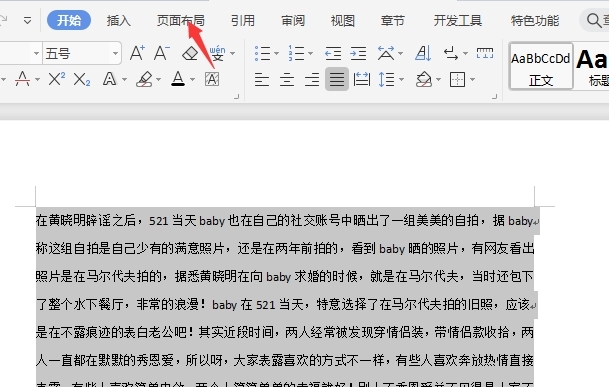Center align the paragraph
This screenshot has width=609, height=387.
[287, 80]
